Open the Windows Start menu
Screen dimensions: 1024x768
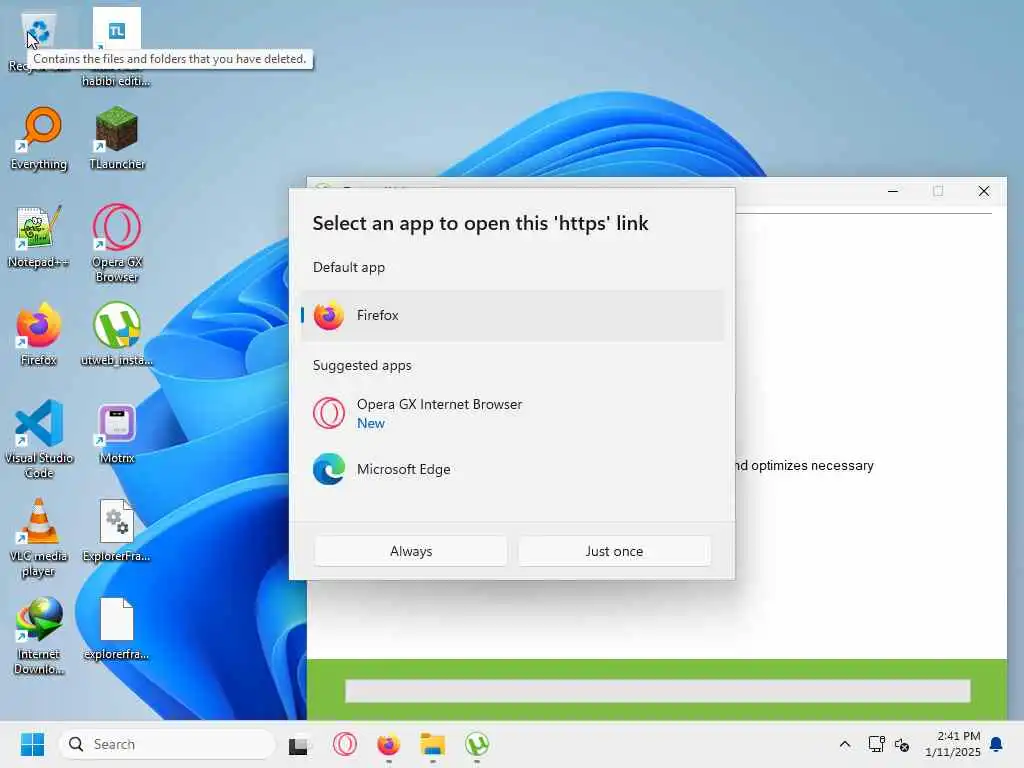point(32,744)
